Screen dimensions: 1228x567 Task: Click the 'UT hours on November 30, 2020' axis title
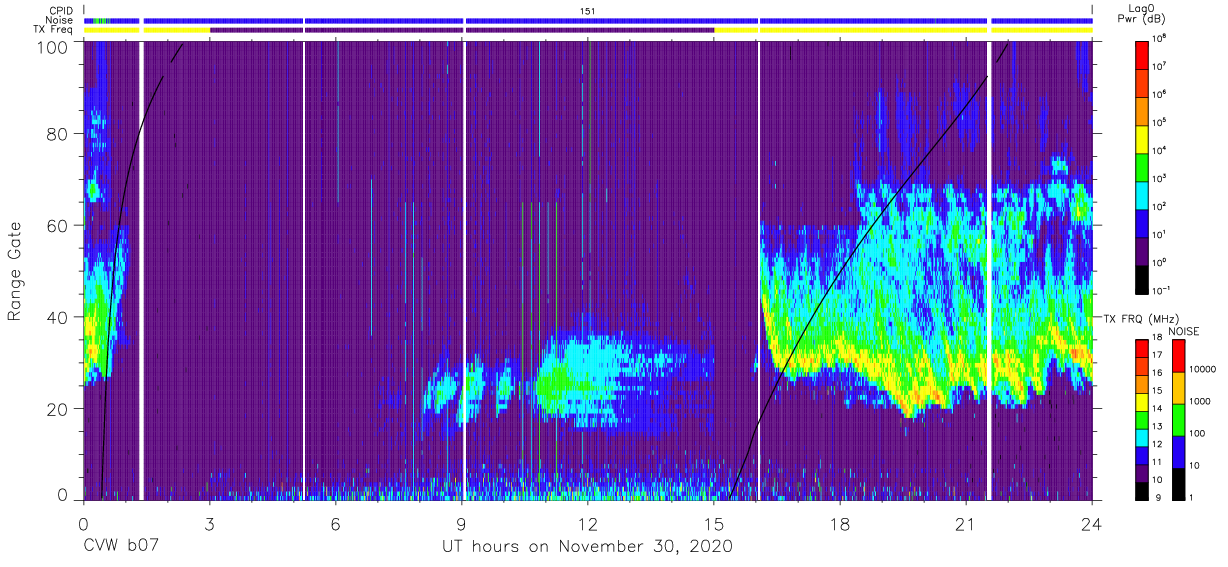588,547
